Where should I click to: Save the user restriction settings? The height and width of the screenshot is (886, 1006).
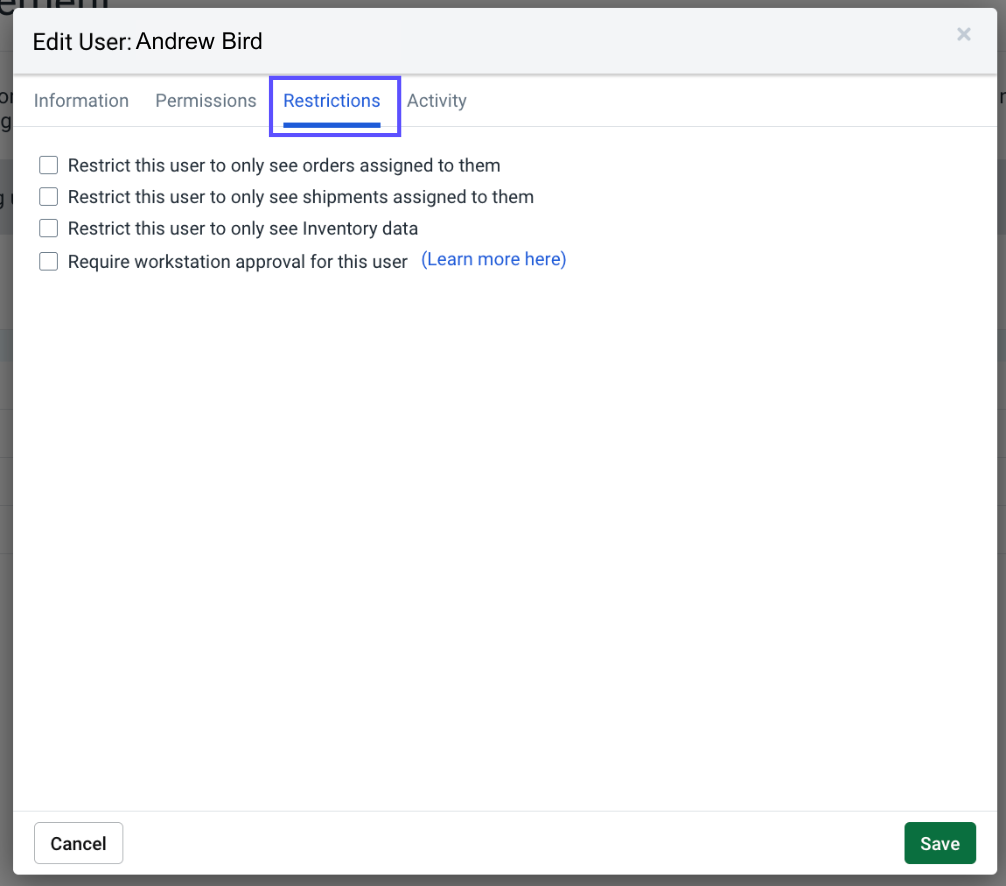click(939, 842)
